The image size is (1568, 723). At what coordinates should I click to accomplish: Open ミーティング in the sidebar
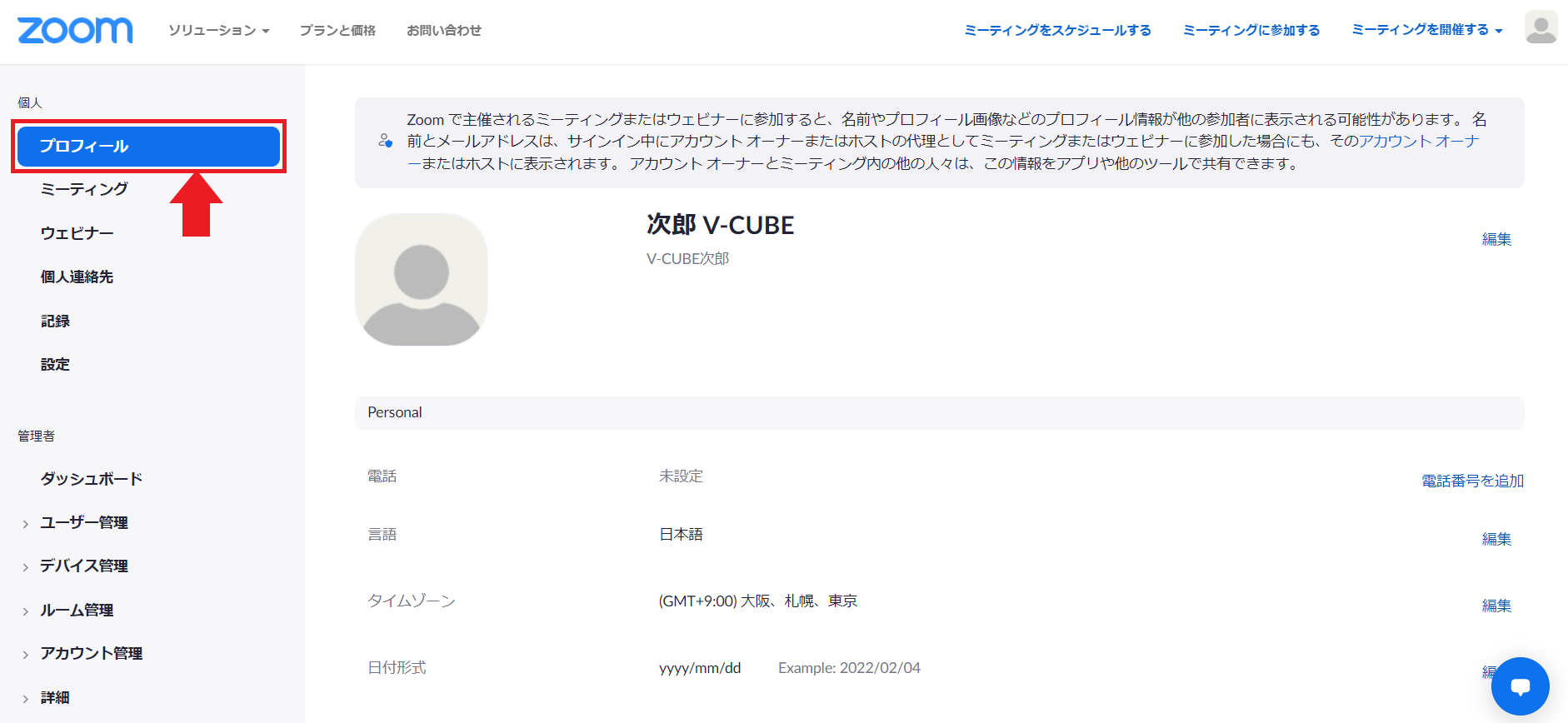[84, 189]
